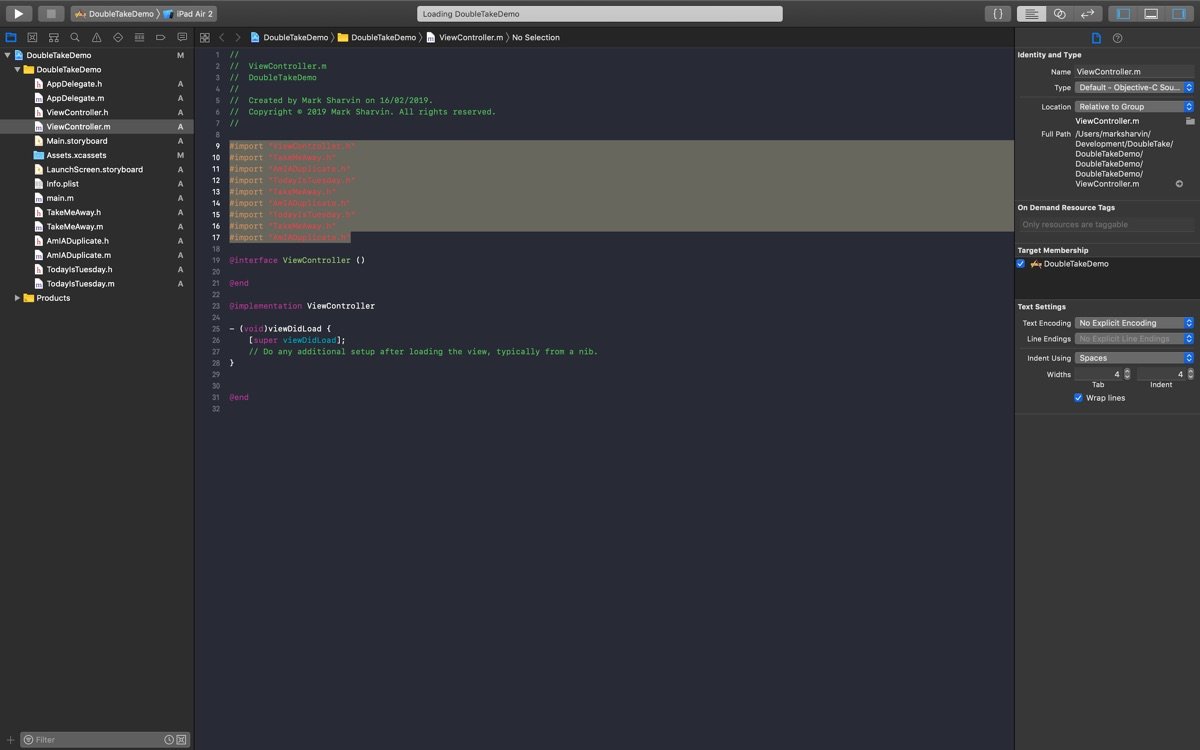
Task: Open the Location dropdown (Relative to Group)
Action: [1134, 107]
